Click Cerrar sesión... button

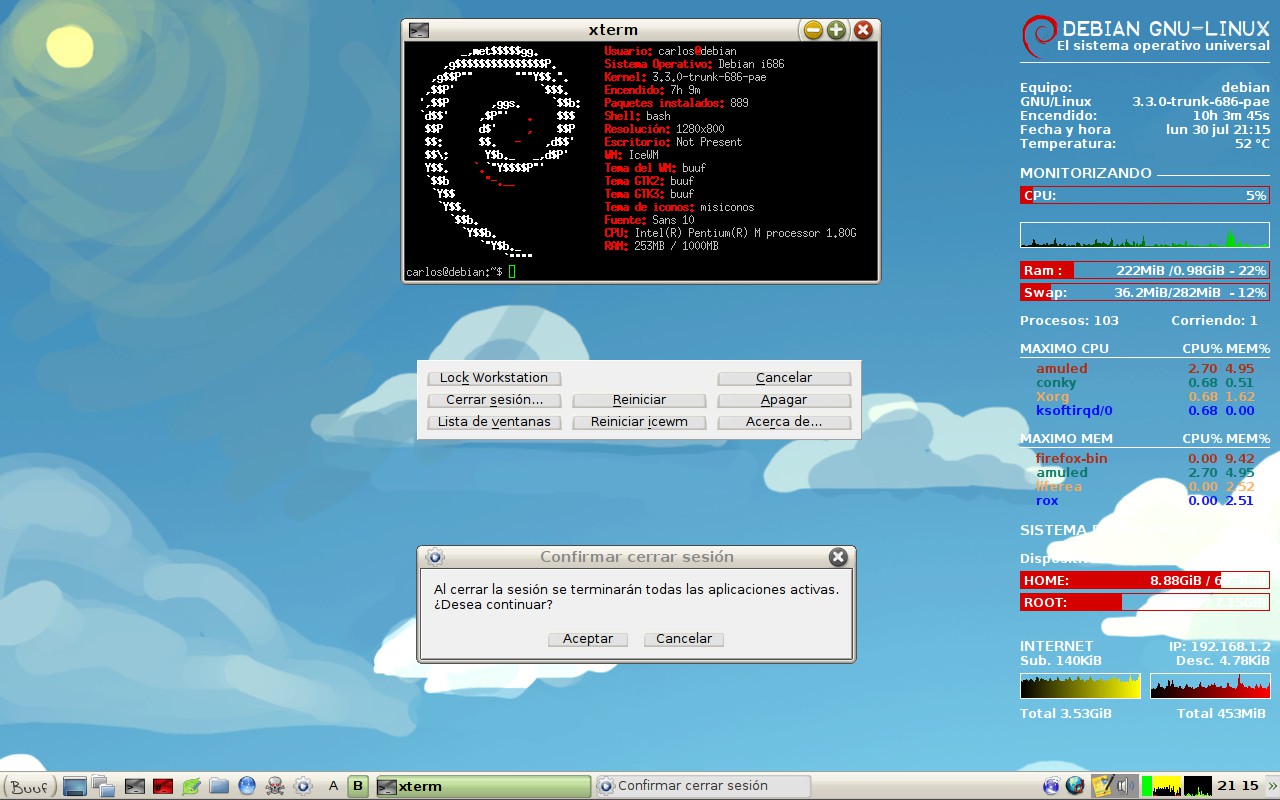tap(494, 400)
